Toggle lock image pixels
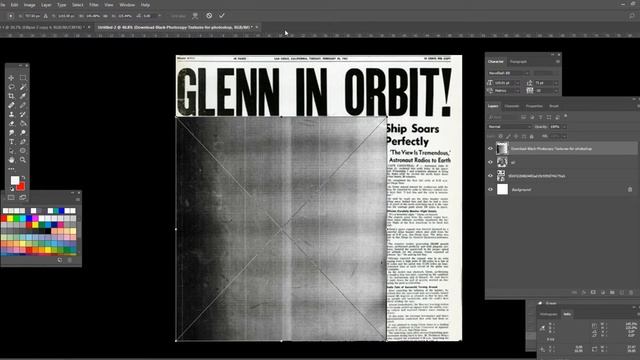Viewport: 640px width, 360px height. point(508,136)
